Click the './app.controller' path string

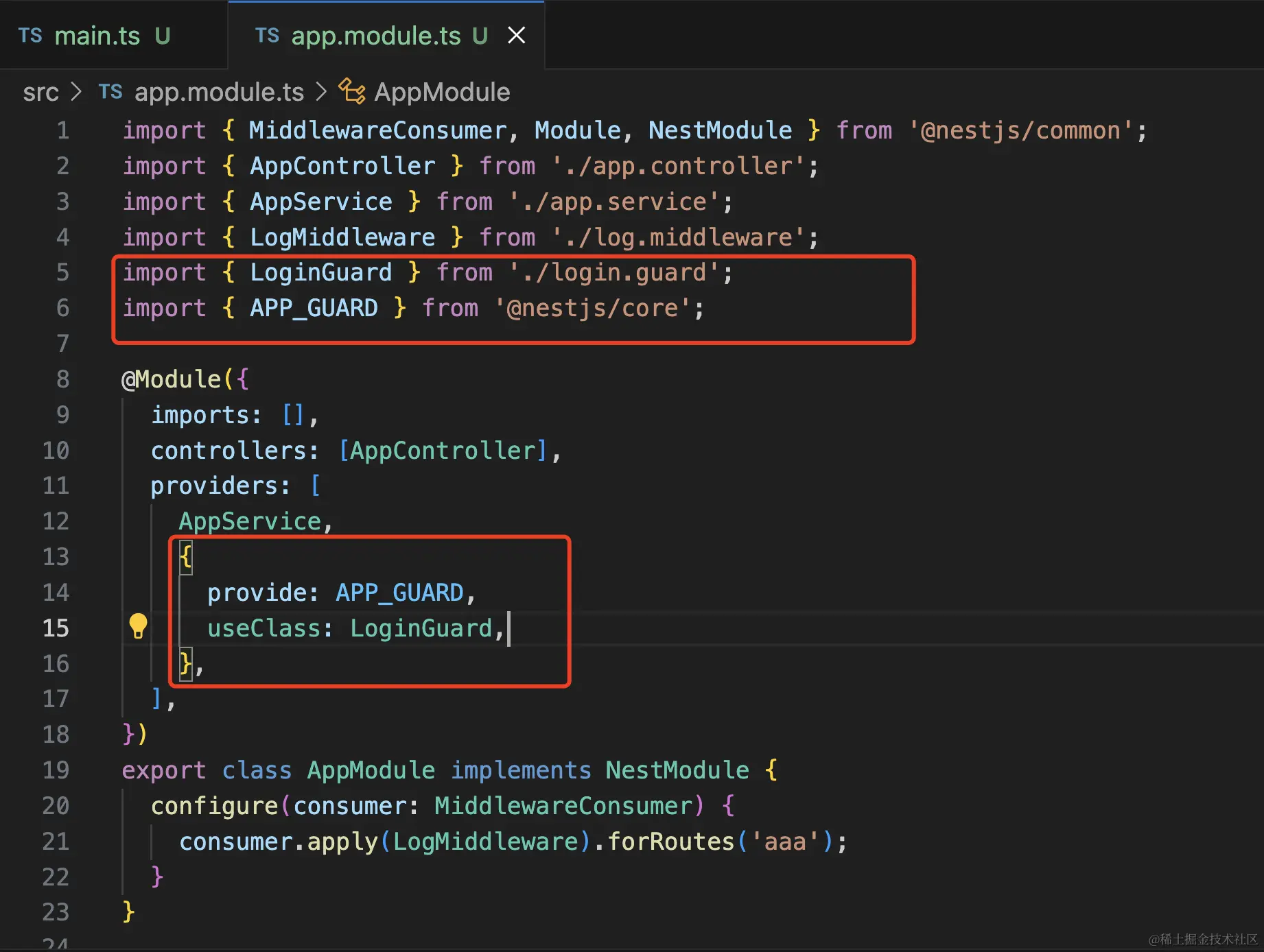tap(678, 166)
